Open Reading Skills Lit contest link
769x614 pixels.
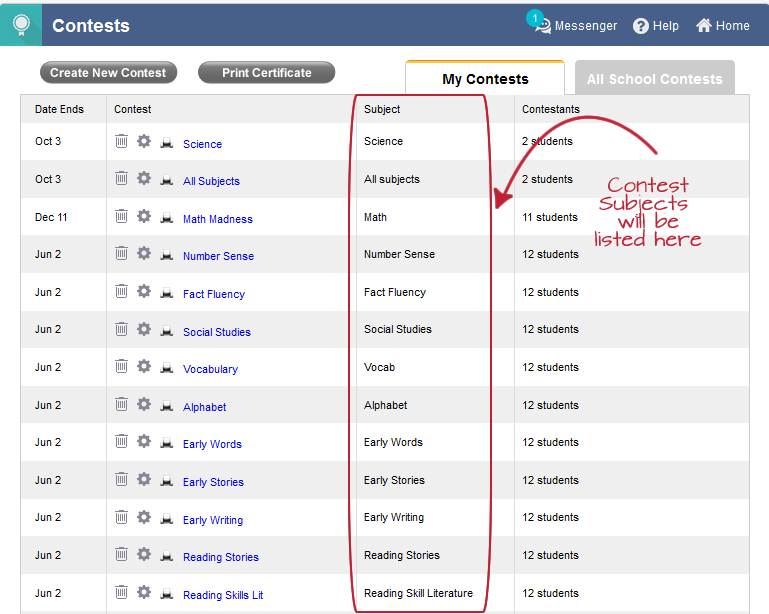223,595
